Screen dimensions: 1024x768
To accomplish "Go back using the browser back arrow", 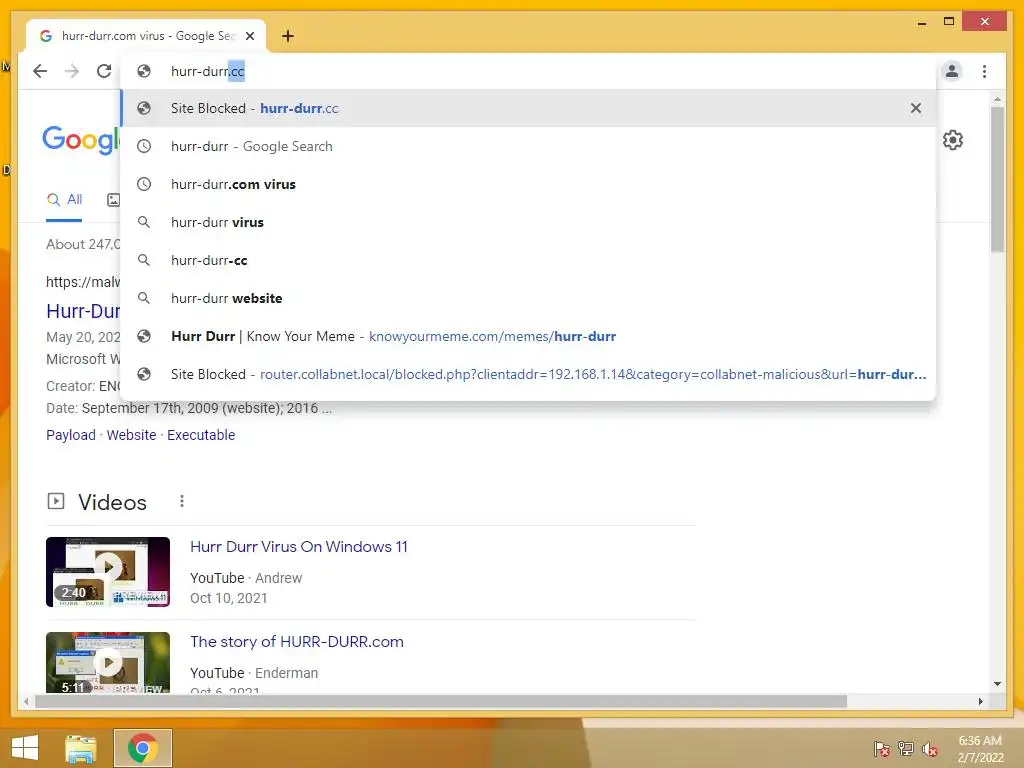I will pyautogui.click(x=40, y=71).
